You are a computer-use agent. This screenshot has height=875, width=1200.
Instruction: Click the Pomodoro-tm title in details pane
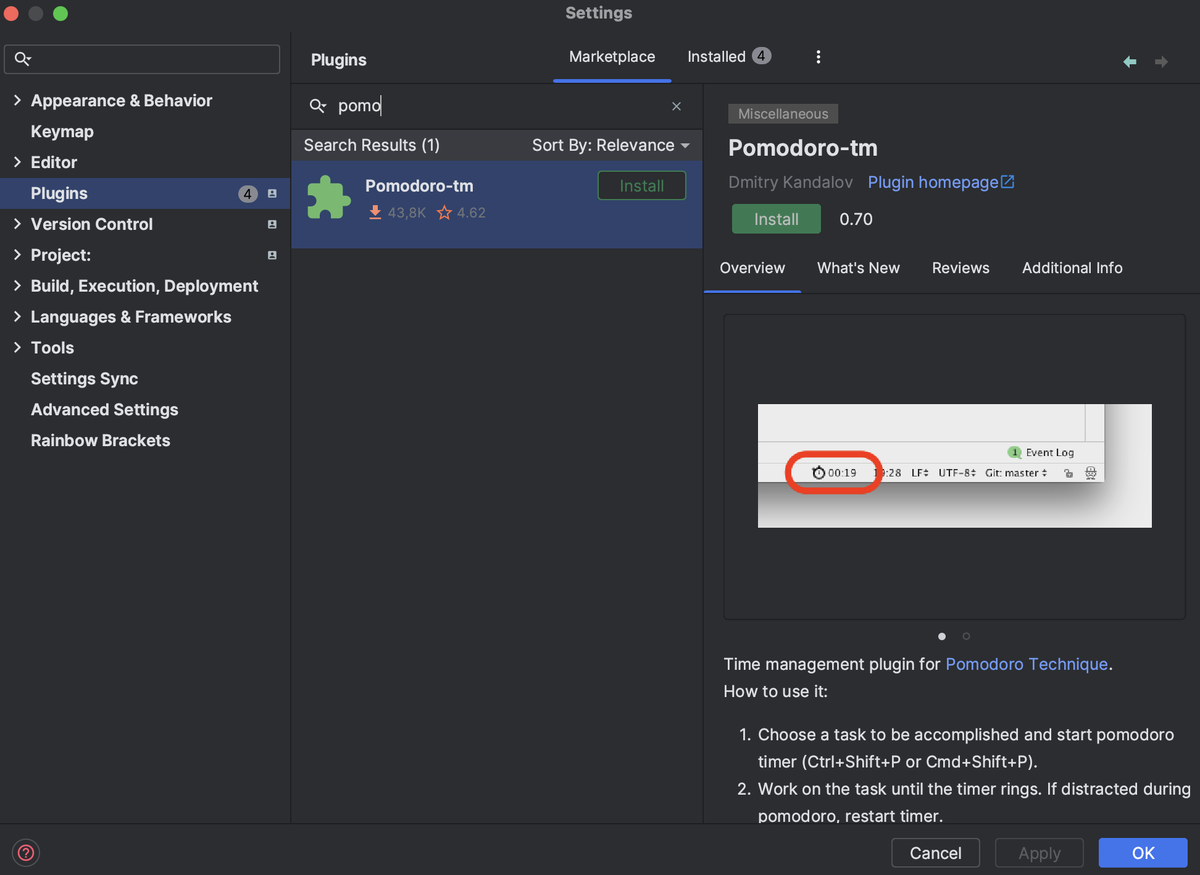803,148
